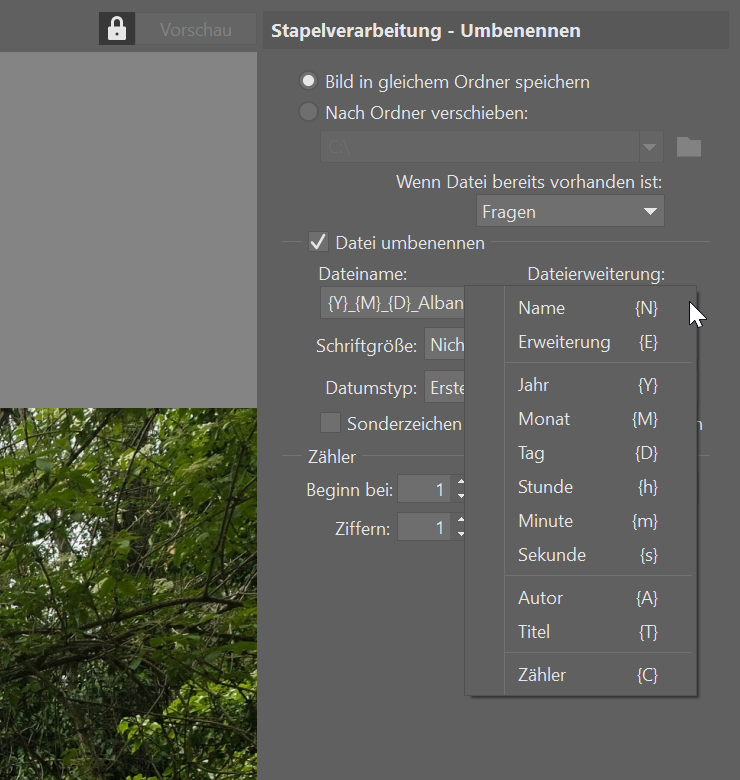Choose Erweiterung {E} from the menu
The width and height of the screenshot is (740, 780).
(587, 342)
